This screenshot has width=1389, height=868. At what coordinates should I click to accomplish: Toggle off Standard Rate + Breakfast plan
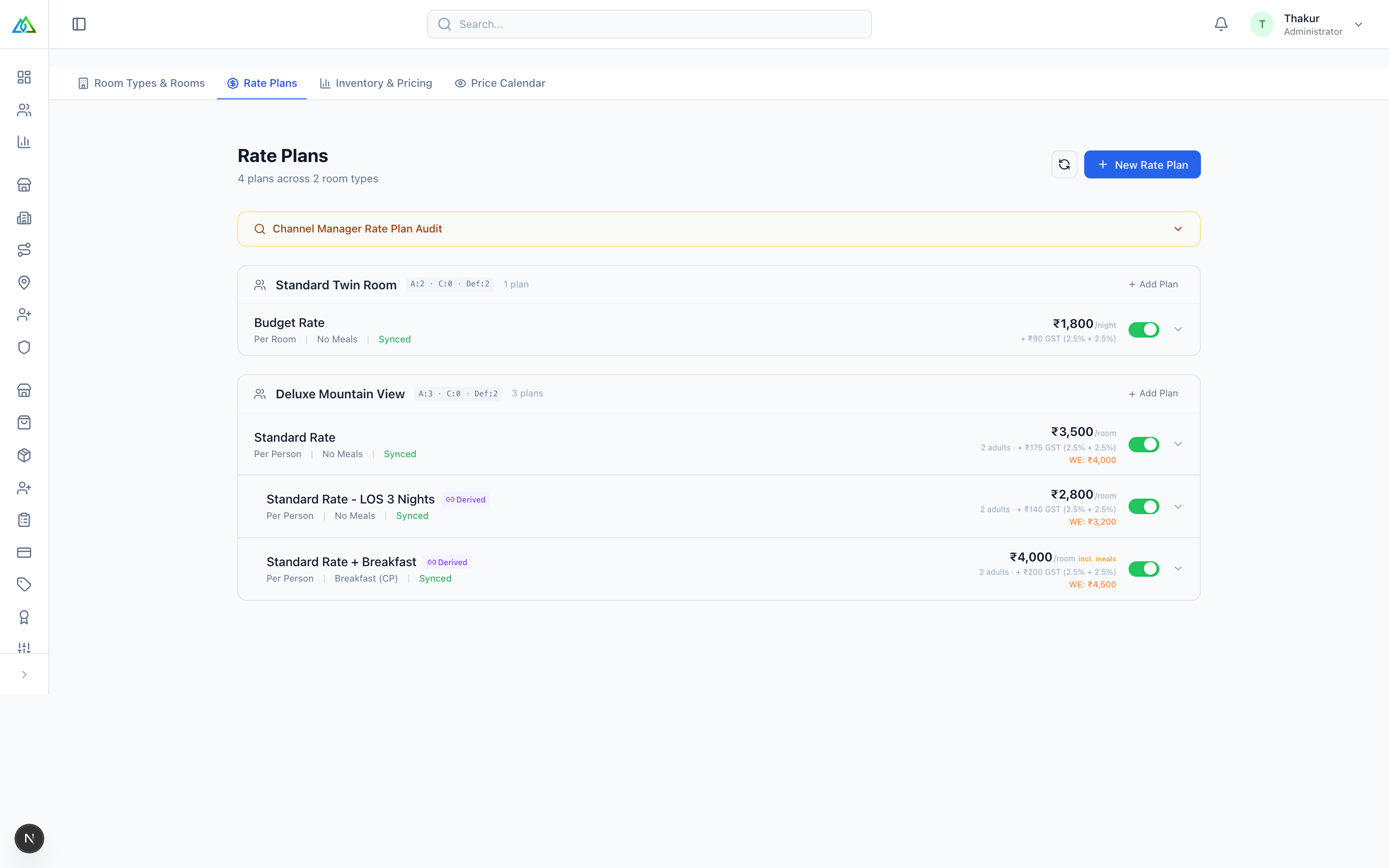tap(1144, 569)
